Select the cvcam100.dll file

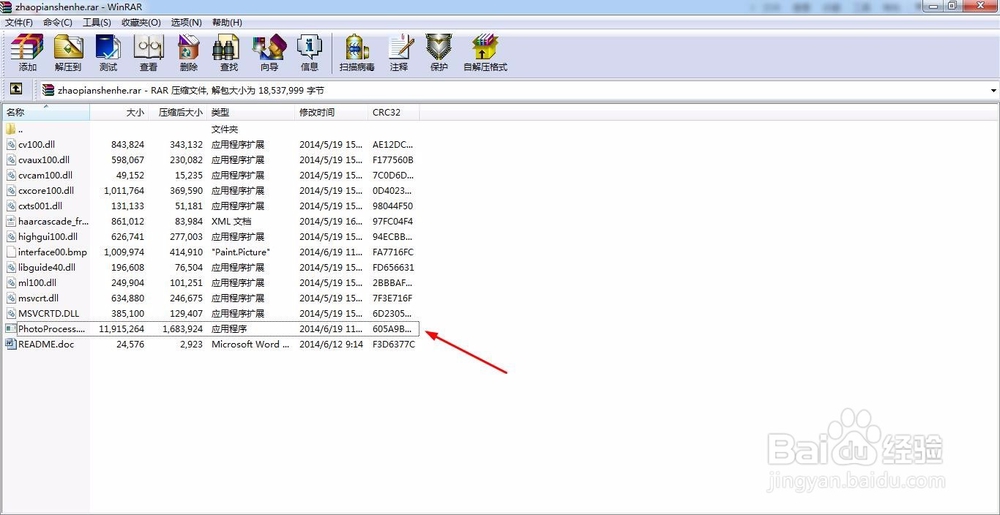tap(210, 175)
